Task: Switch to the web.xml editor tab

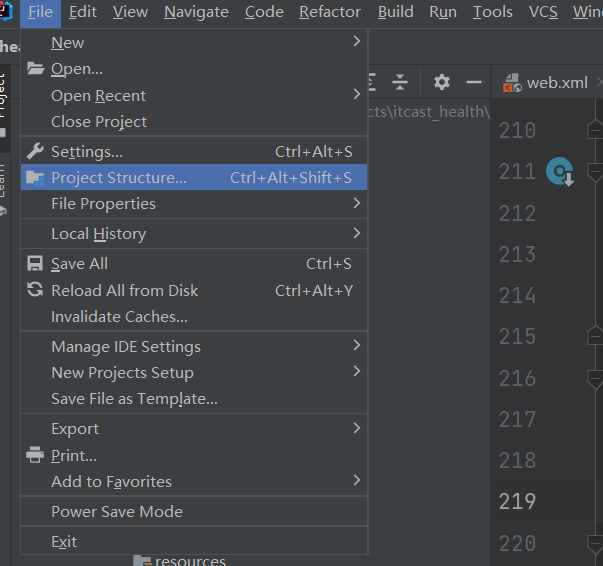Action: coord(557,83)
